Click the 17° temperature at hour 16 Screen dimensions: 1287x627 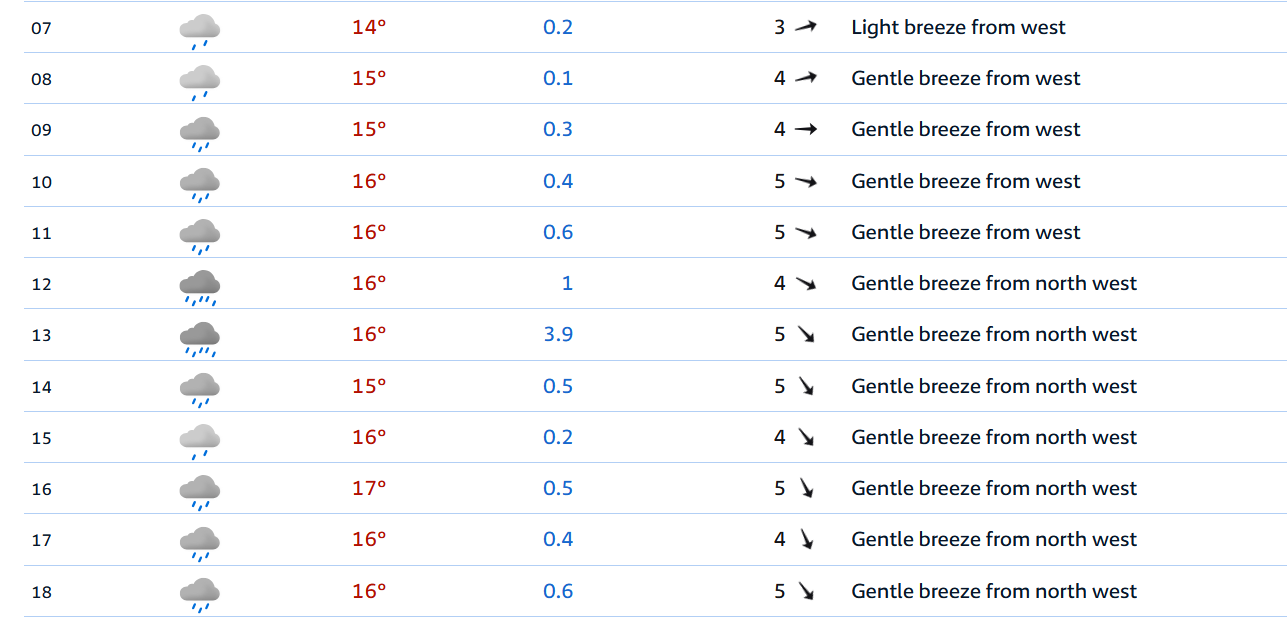click(x=369, y=488)
